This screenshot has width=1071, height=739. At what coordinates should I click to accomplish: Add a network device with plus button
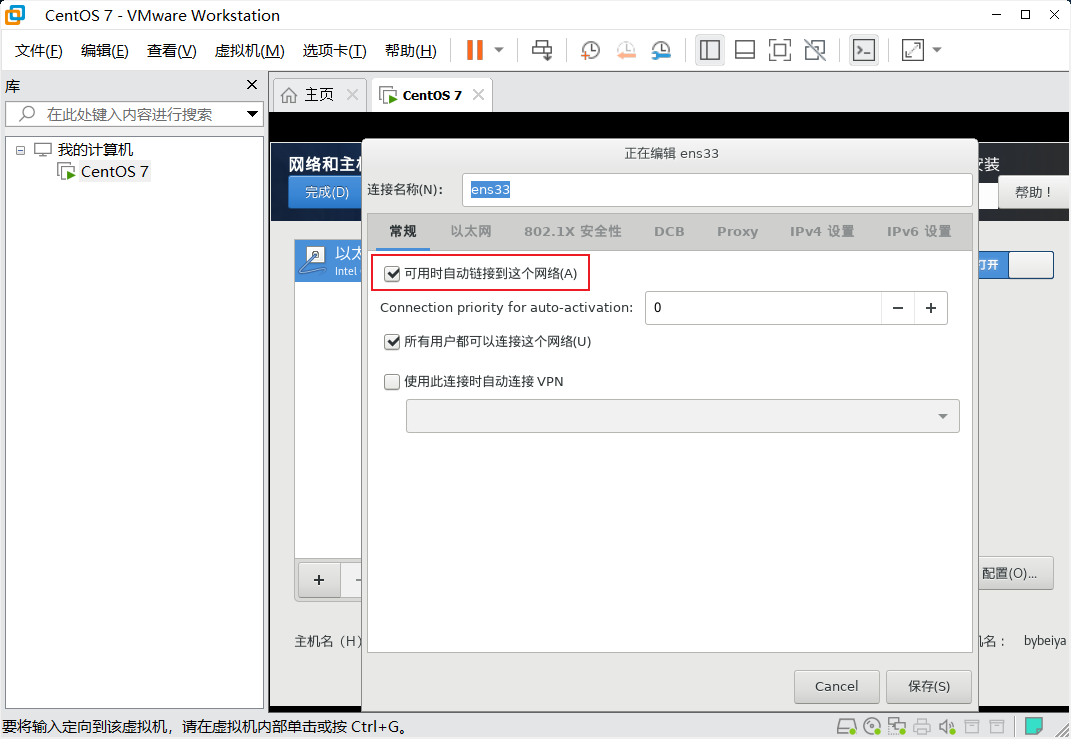click(319, 580)
